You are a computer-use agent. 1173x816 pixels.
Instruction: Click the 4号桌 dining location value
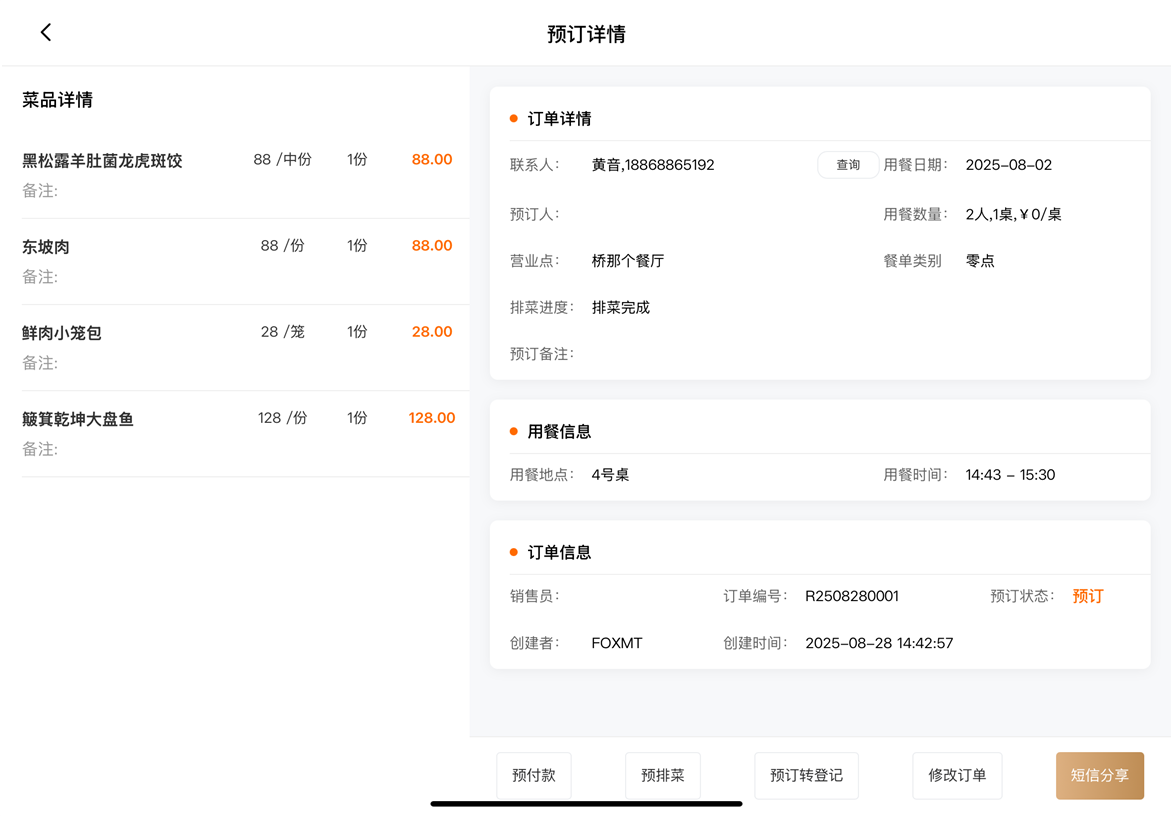(x=610, y=475)
